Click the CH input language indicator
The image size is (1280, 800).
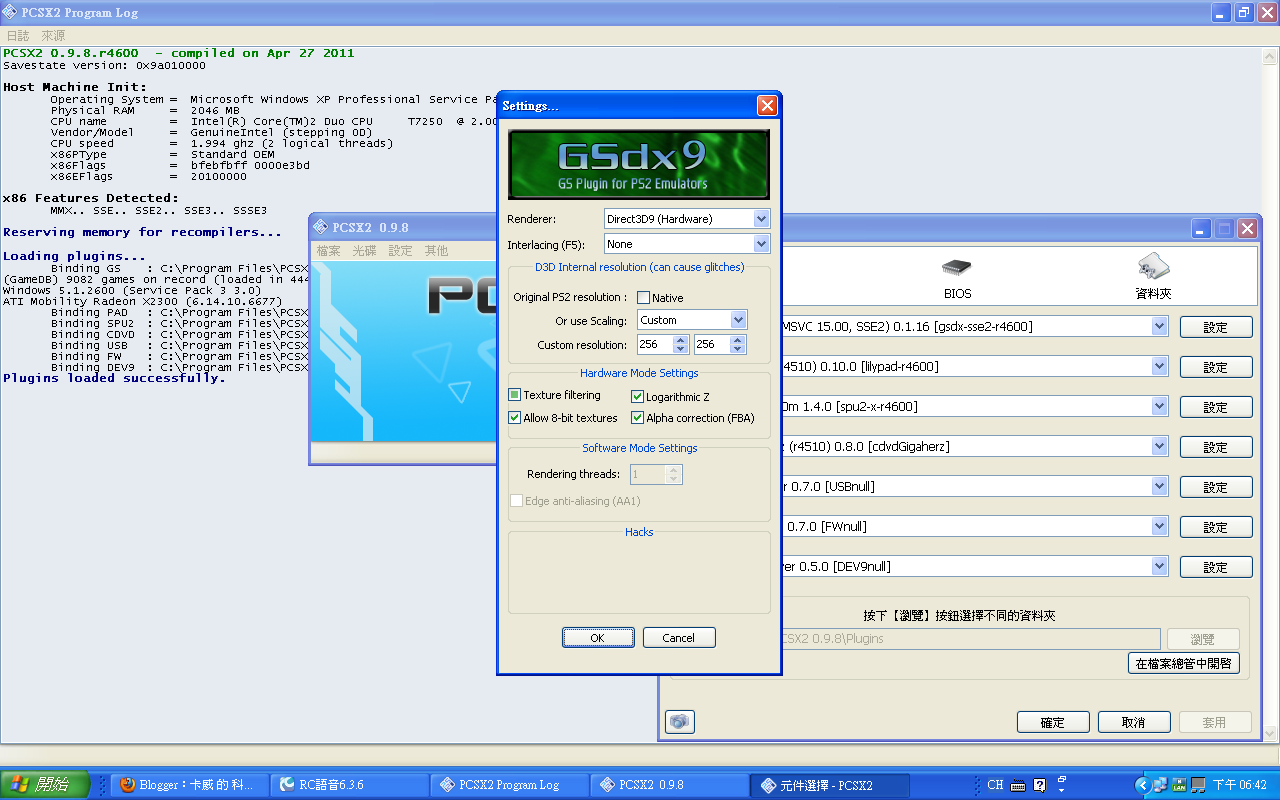click(x=995, y=785)
